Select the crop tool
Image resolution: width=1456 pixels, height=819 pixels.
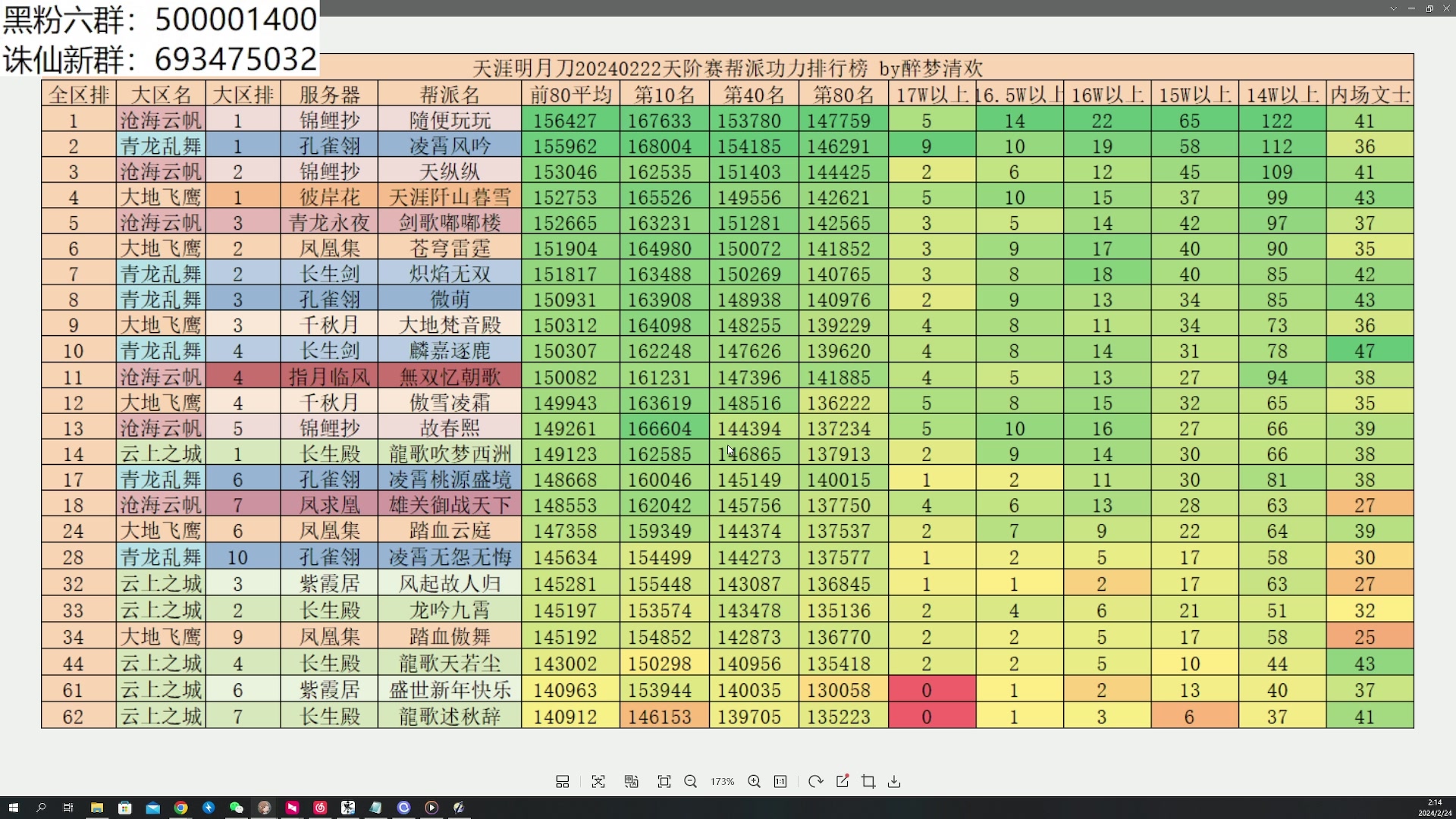pyautogui.click(x=868, y=782)
